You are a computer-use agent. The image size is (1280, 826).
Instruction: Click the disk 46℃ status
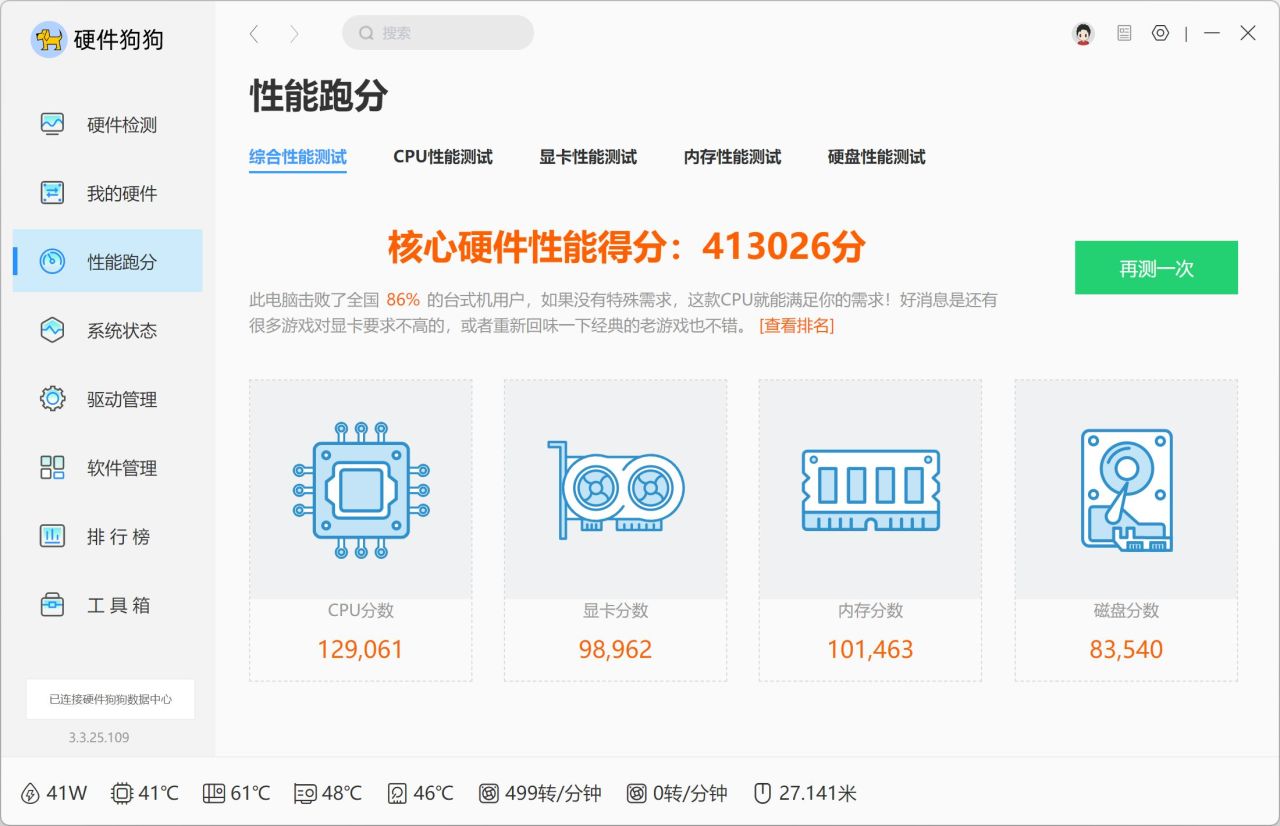[x=420, y=793]
